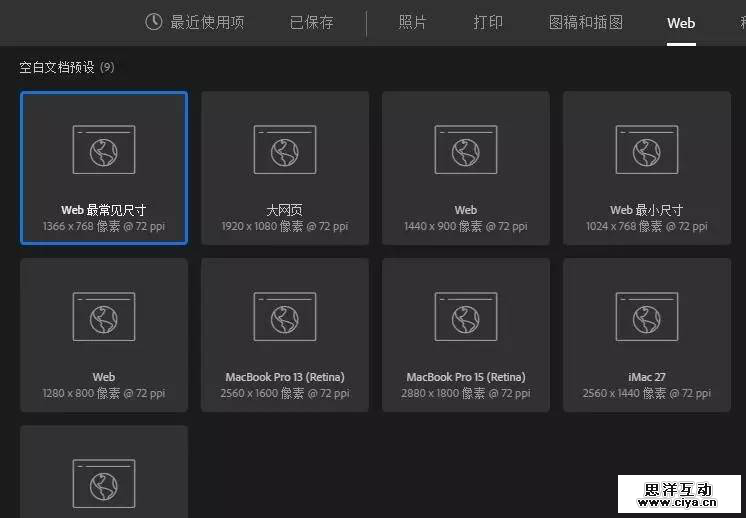Click the 2560 x 1440 像素 size text
Screen dimensions: 746x518
click(x=647, y=394)
